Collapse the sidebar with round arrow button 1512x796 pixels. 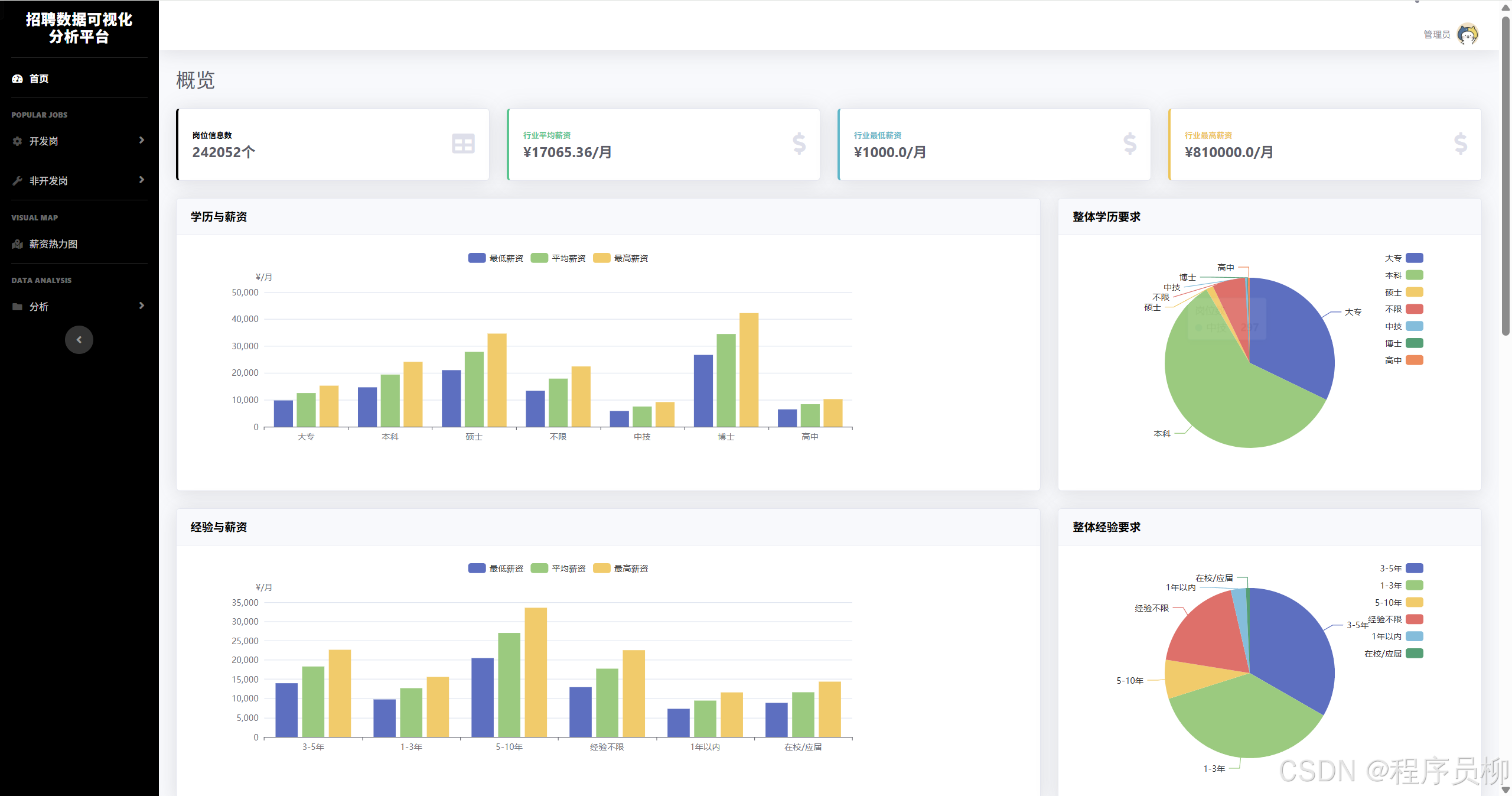(79, 340)
